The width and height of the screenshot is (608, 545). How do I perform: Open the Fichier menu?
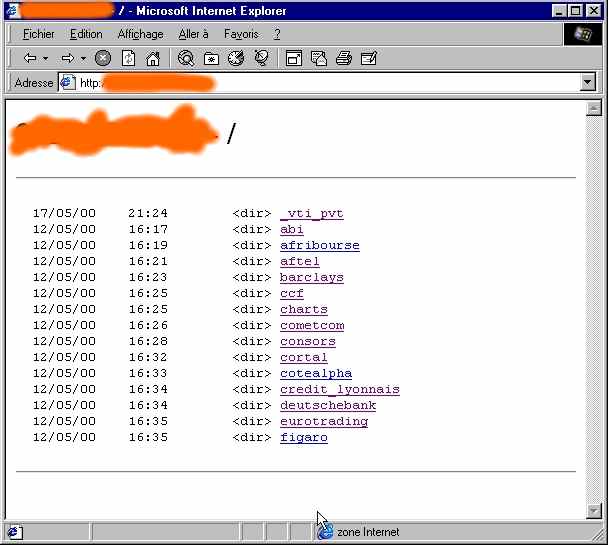pos(38,34)
